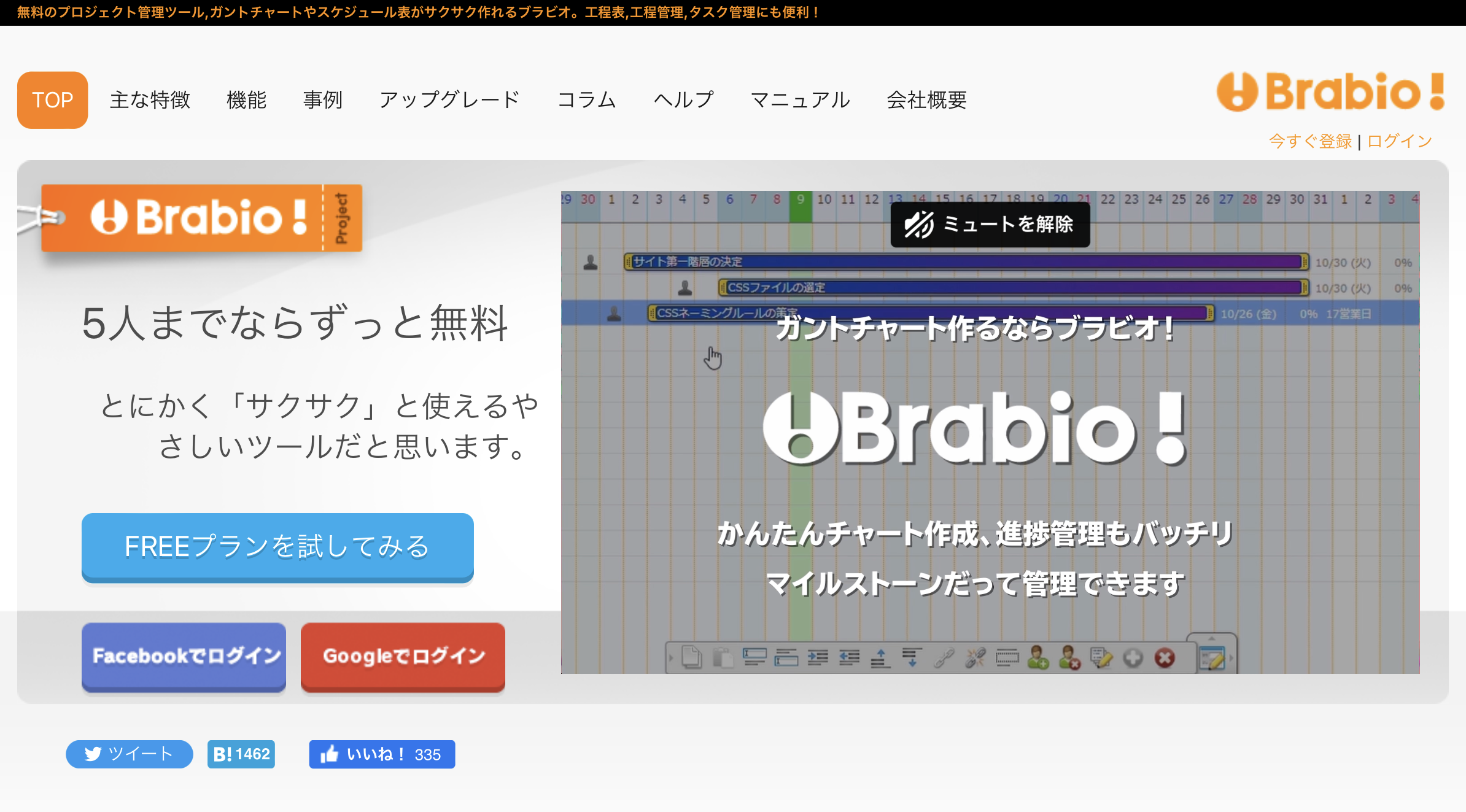
Task: Click the move task down icon
Action: (x=912, y=657)
